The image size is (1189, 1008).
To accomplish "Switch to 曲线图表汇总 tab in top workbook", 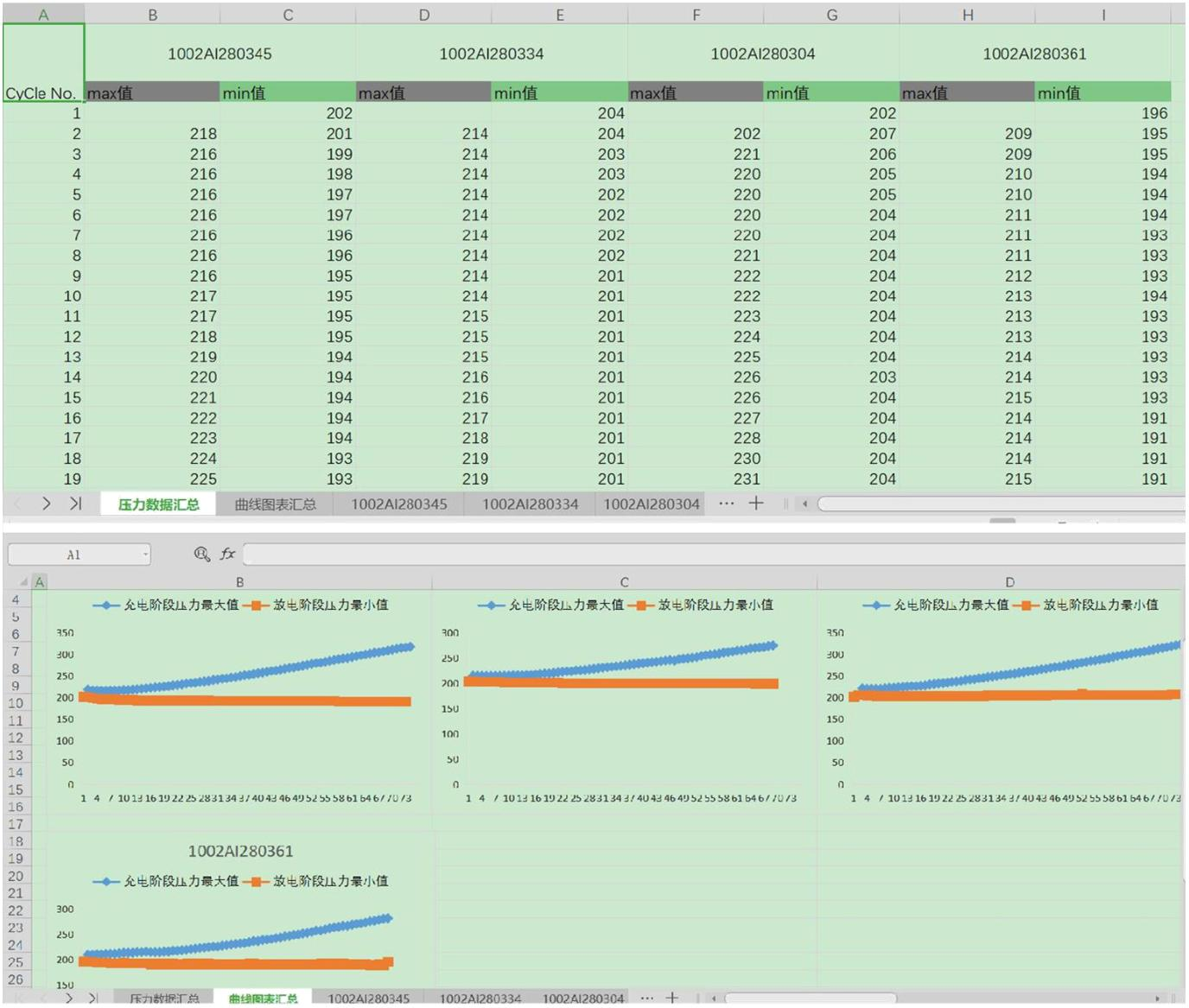I will point(275,504).
